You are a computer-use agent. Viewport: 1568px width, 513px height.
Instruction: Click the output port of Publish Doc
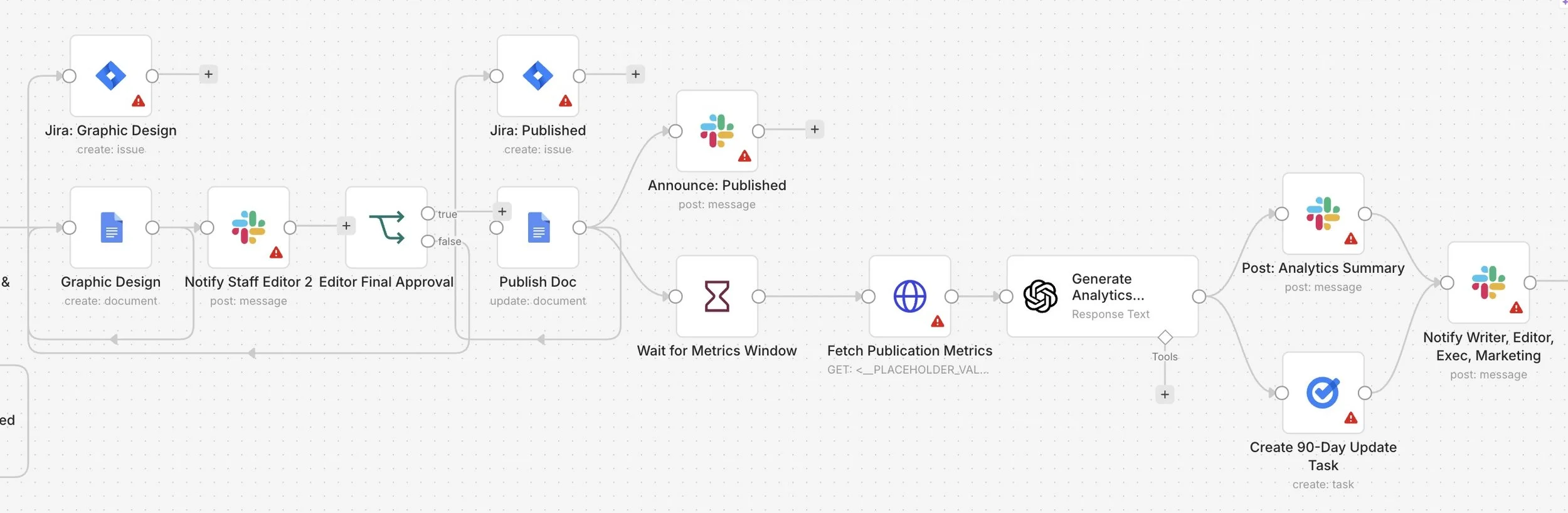[x=580, y=228]
